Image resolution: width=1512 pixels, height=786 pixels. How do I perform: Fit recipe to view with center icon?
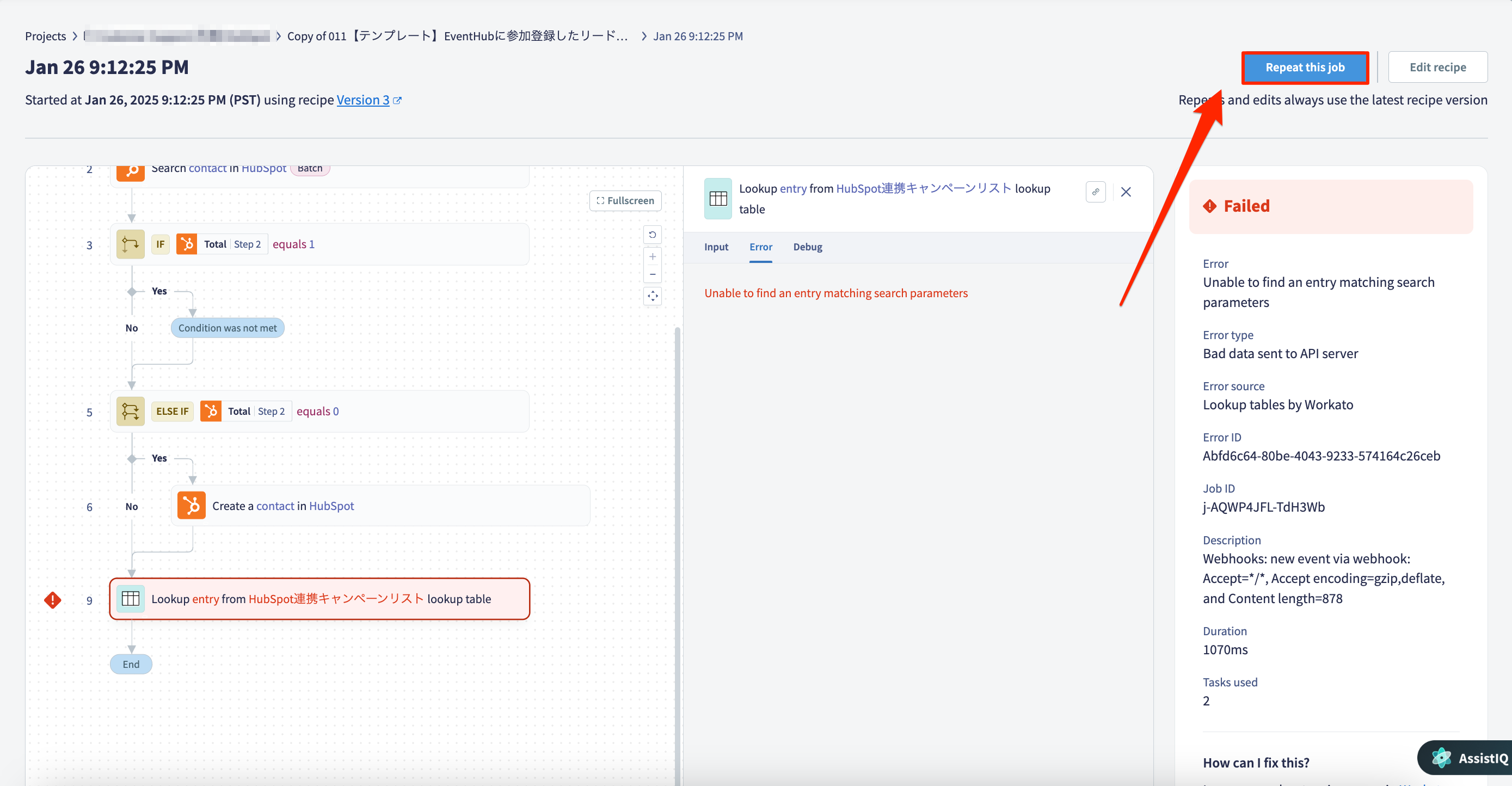652,297
